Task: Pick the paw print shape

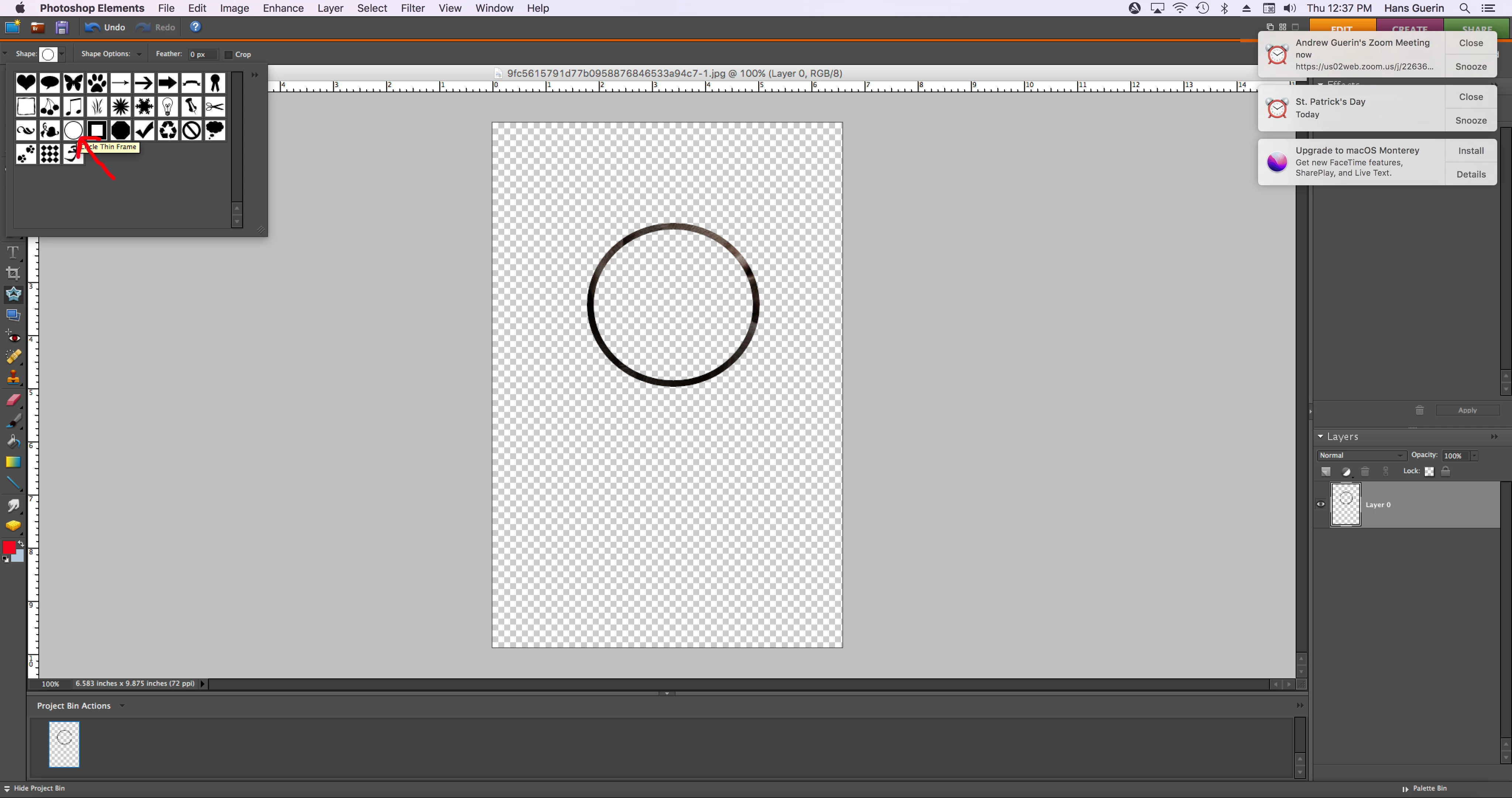Action: [x=97, y=83]
